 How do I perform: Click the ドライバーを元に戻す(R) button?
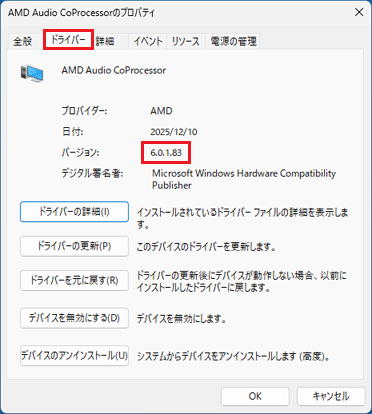pos(74,280)
